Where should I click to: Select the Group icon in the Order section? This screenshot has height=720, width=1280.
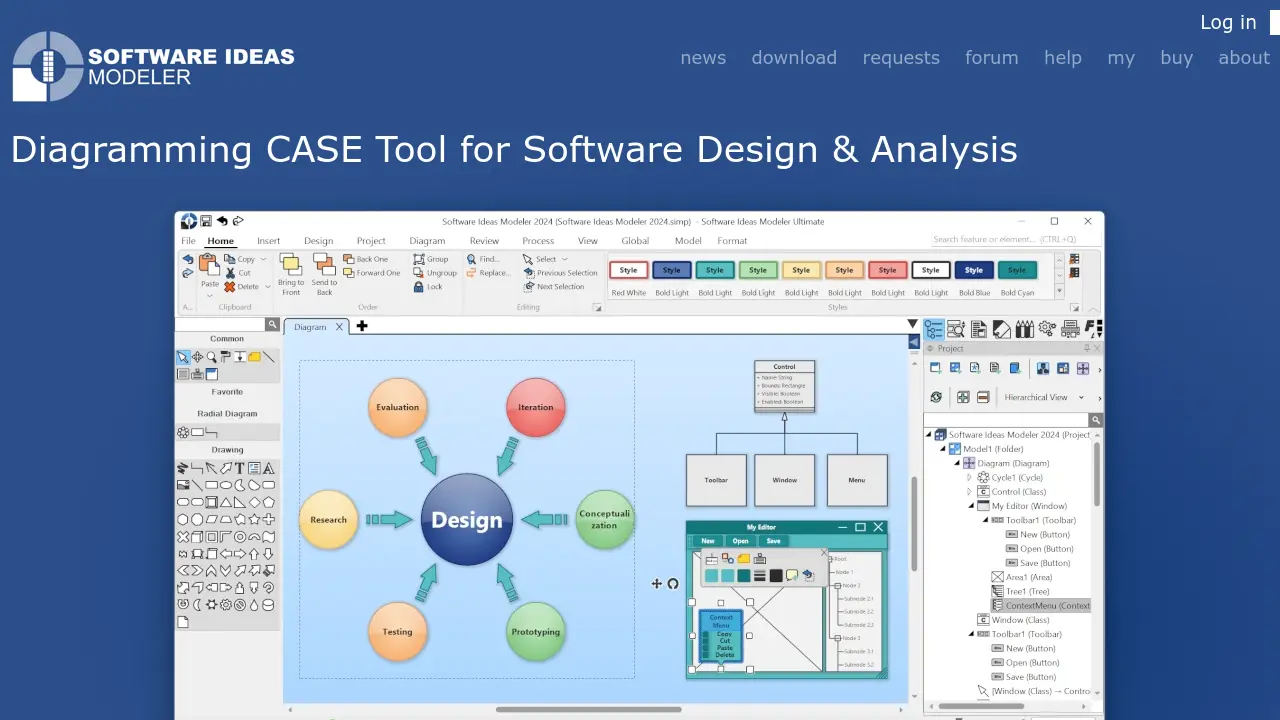419,259
